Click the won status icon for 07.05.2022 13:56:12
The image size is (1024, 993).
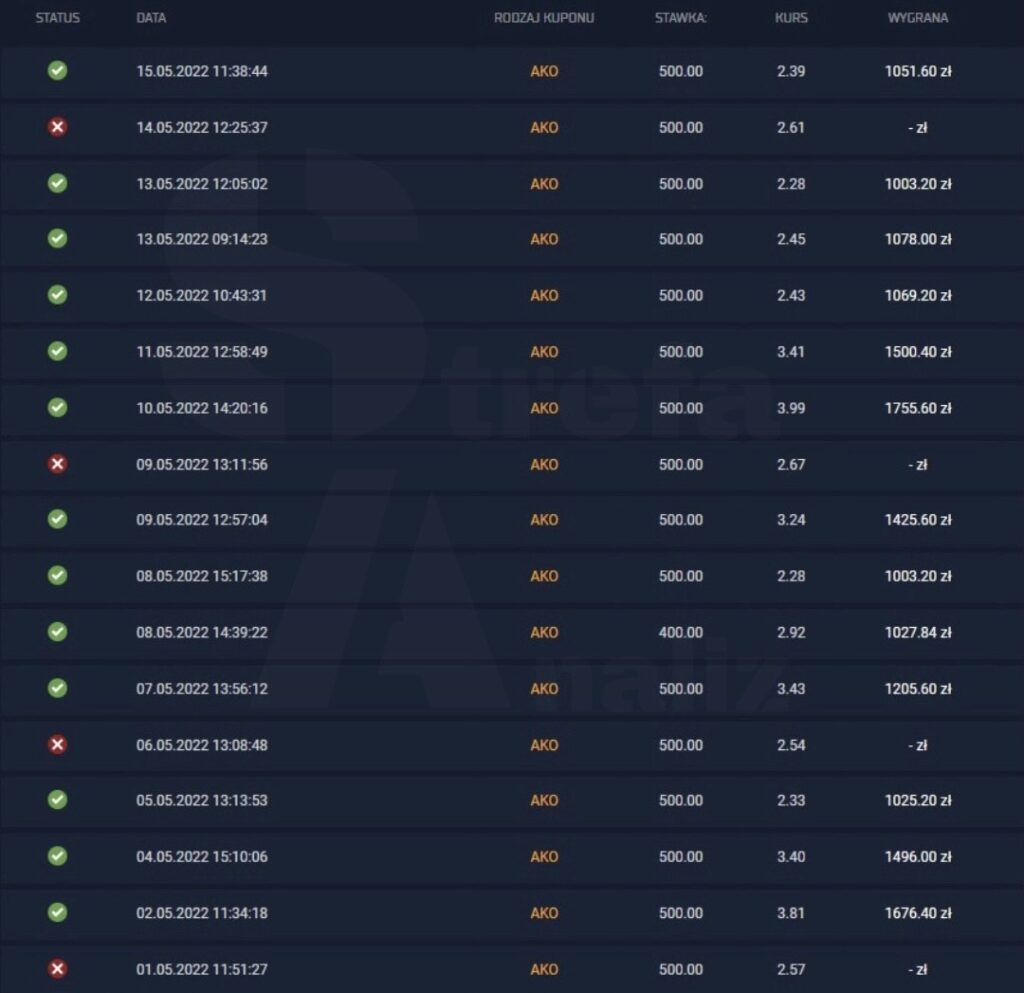tap(57, 688)
